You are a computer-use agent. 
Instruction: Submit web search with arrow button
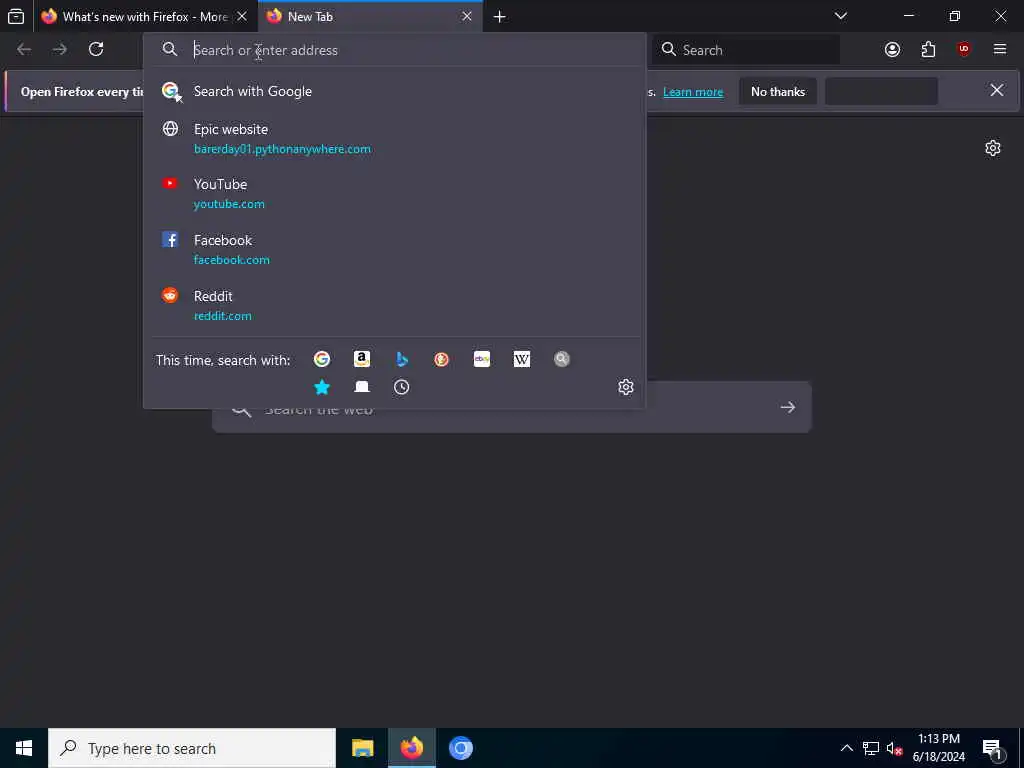coord(788,408)
